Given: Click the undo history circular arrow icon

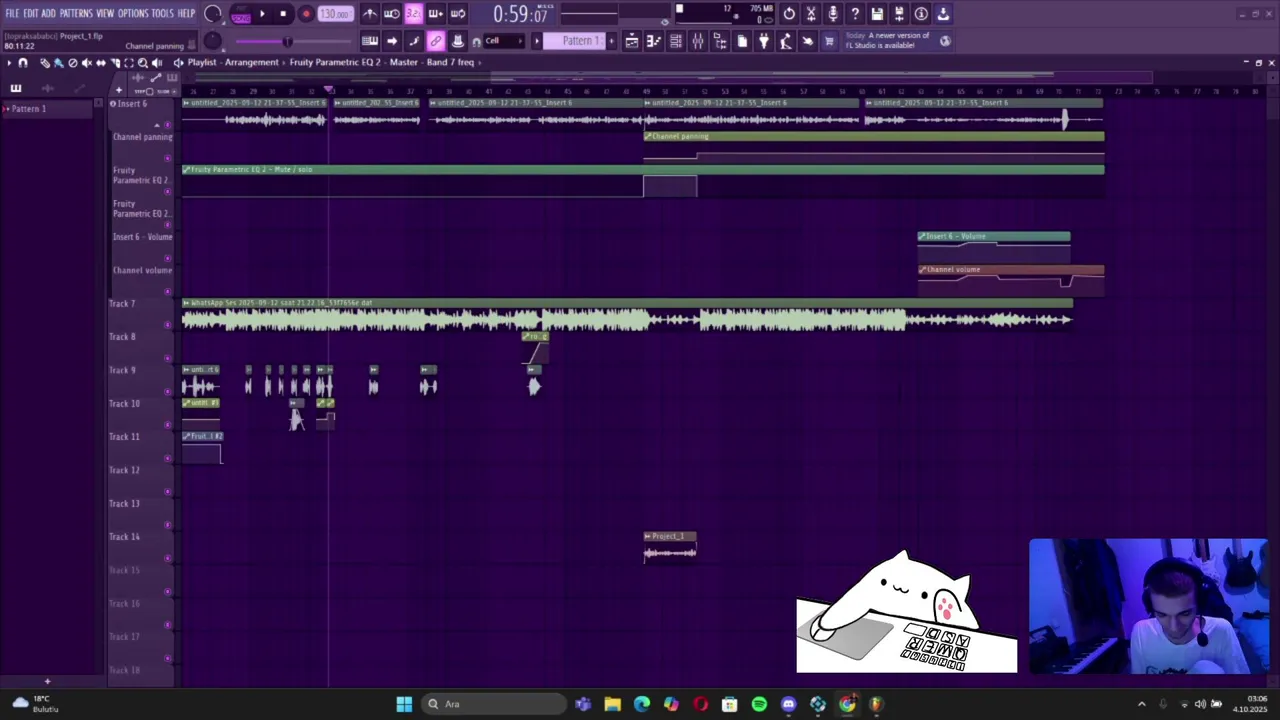Looking at the screenshot, I should 789,14.
